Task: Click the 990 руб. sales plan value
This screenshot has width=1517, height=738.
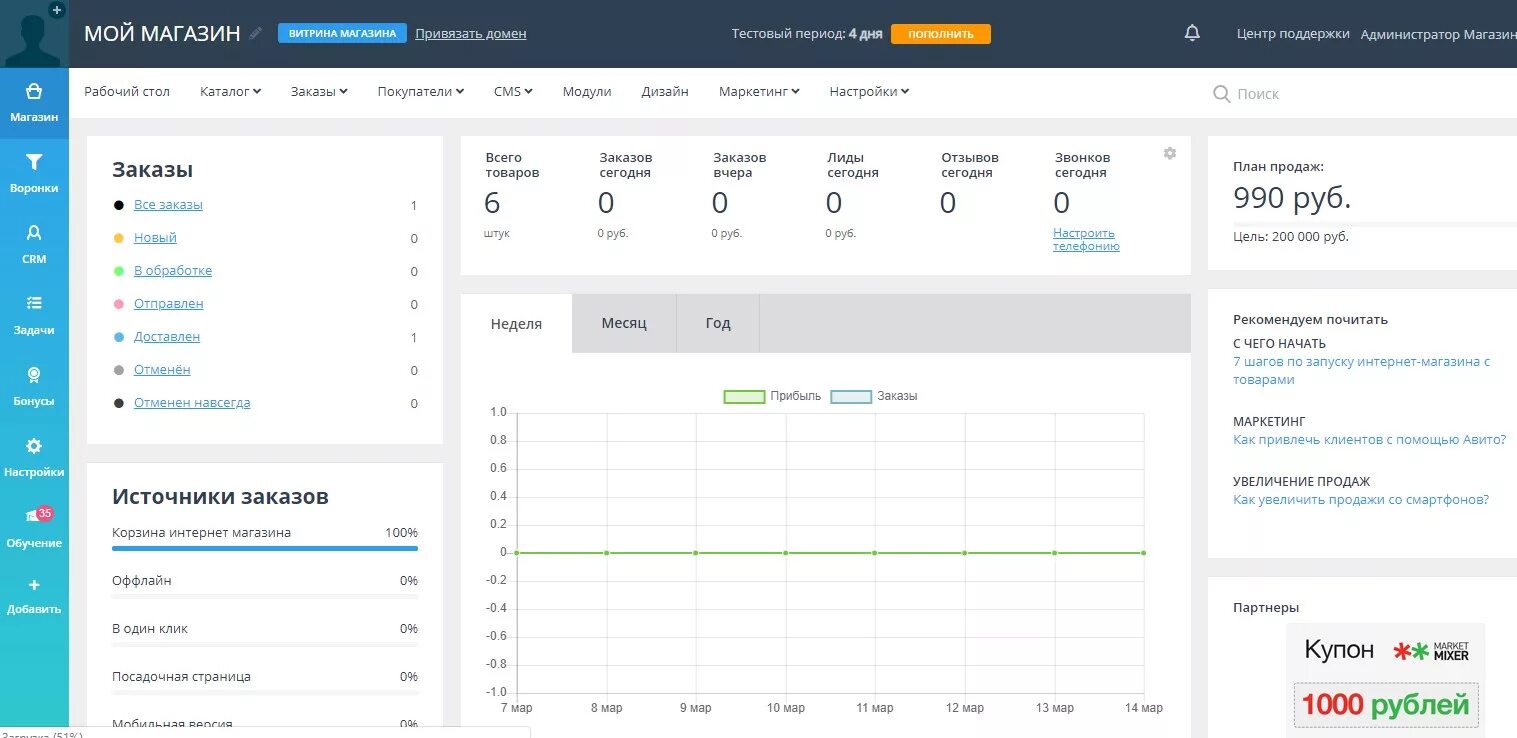Action: pos(1292,198)
